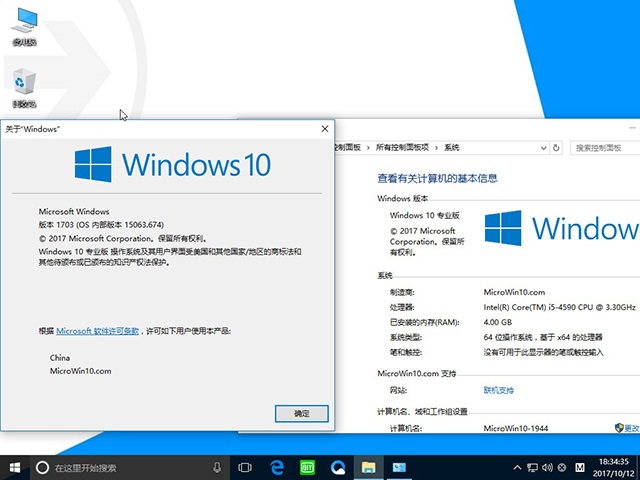
Task: Open the 联机支持 website link
Action: pos(499,390)
